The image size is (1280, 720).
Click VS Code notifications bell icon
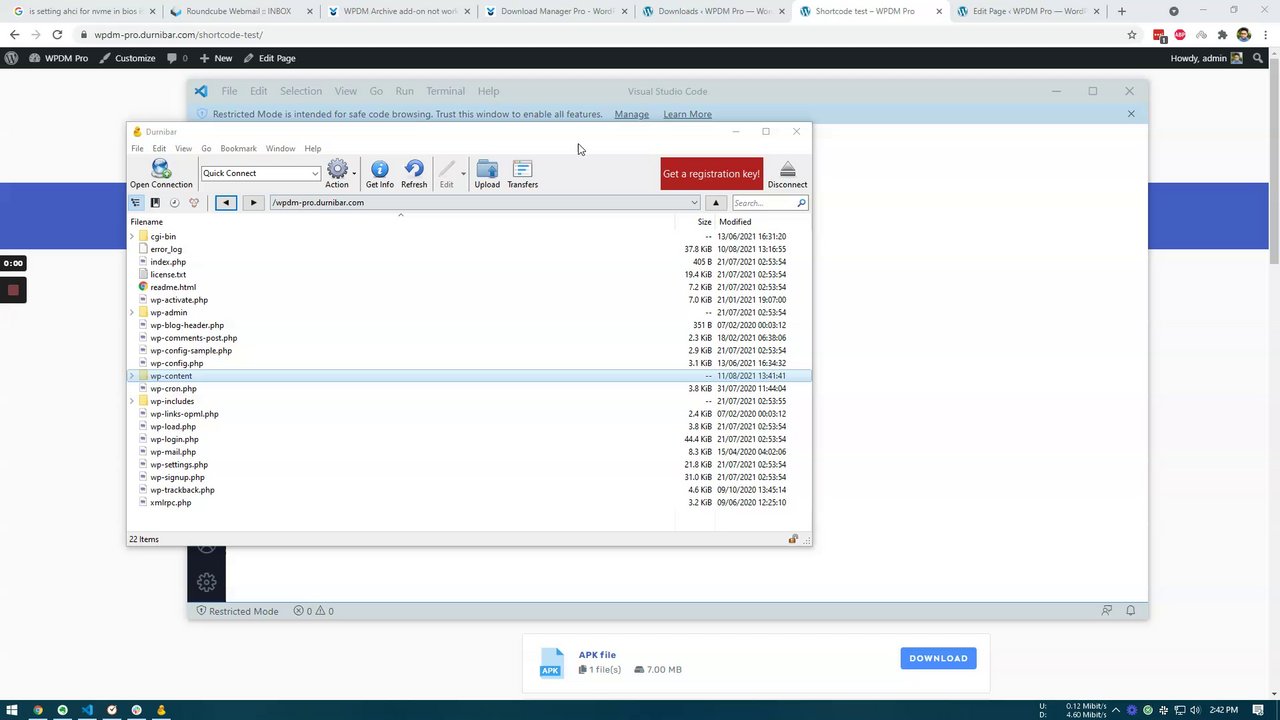(x=1131, y=611)
